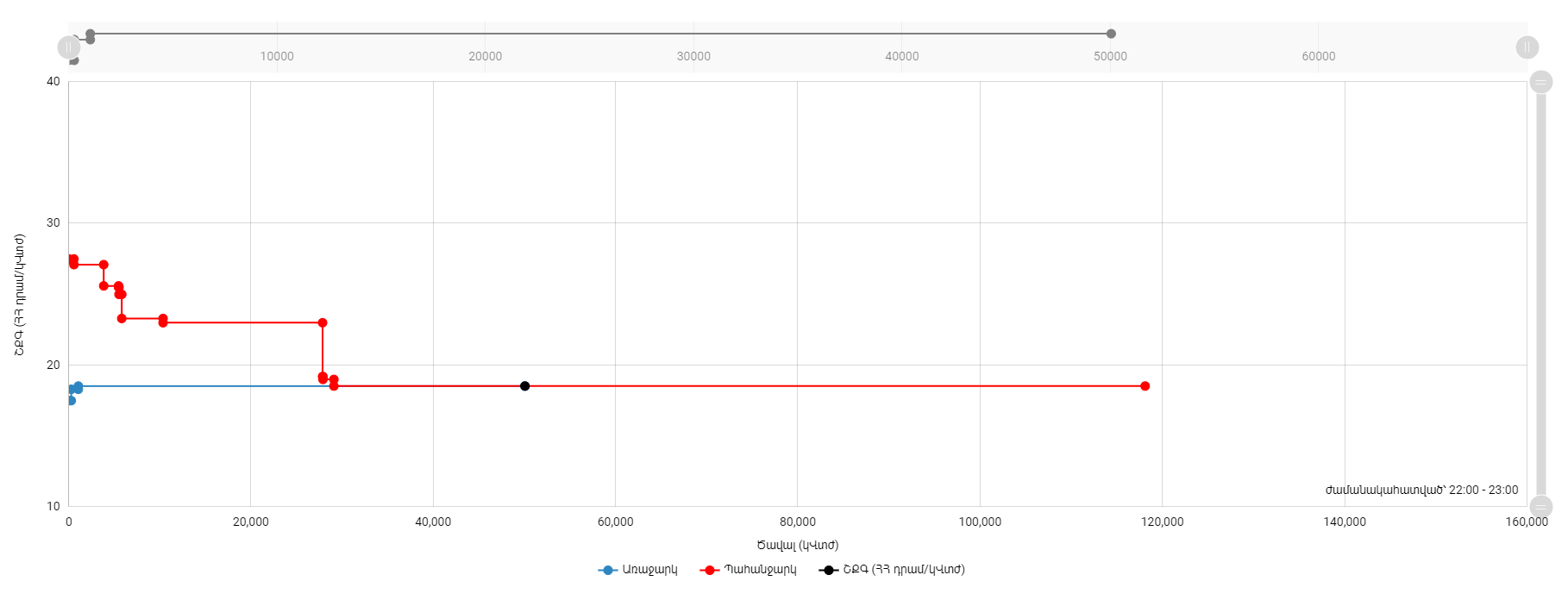Image resolution: width=1568 pixels, height=600 pixels.
Task: Click the 50000 navigator tick label
Action: [x=1111, y=56]
